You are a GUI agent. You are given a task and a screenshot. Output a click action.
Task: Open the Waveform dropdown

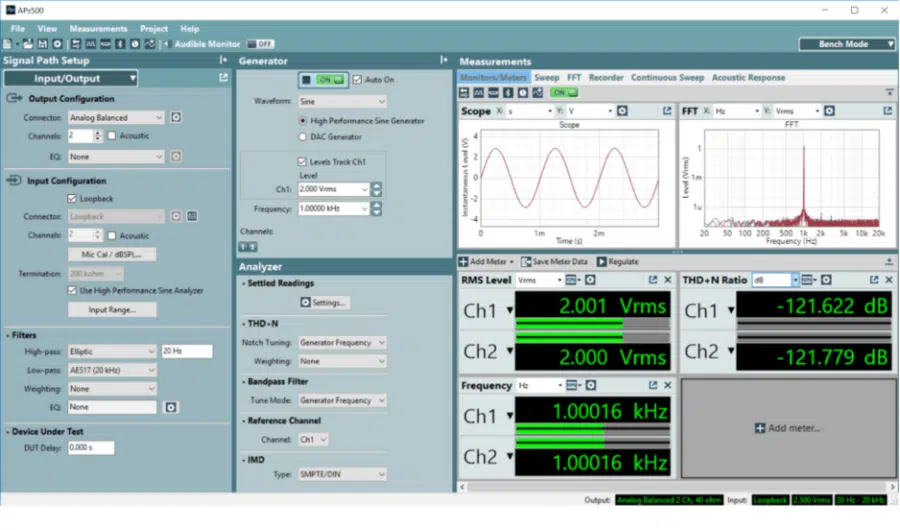click(x=342, y=101)
